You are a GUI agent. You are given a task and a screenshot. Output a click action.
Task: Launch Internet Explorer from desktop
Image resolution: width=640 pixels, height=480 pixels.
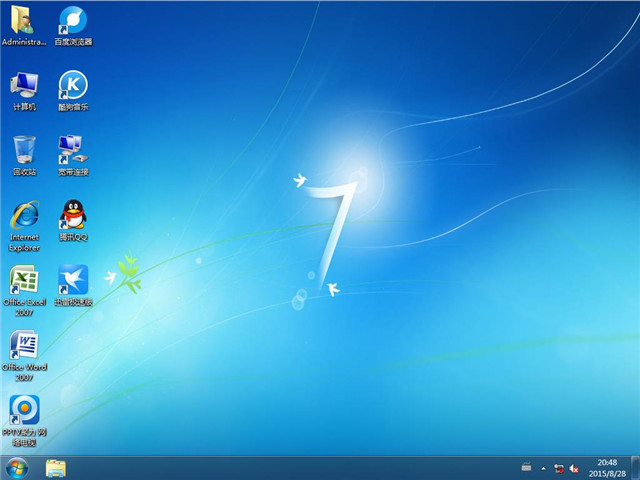click(24, 226)
